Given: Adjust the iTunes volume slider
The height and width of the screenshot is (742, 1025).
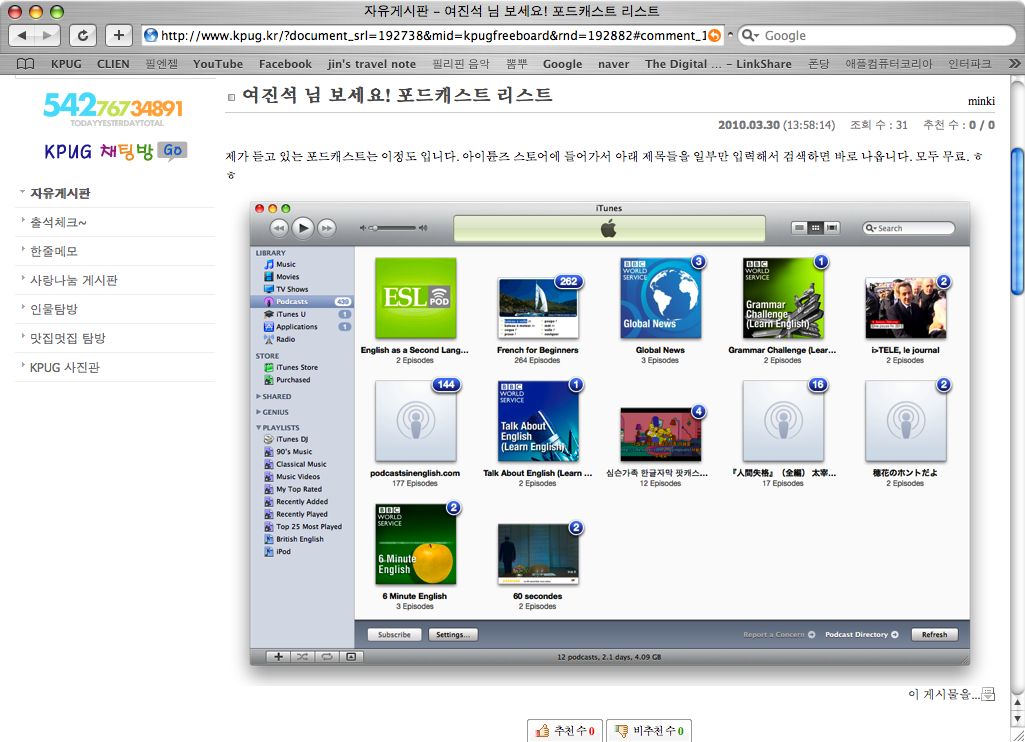Looking at the screenshot, I should pyautogui.click(x=394, y=228).
